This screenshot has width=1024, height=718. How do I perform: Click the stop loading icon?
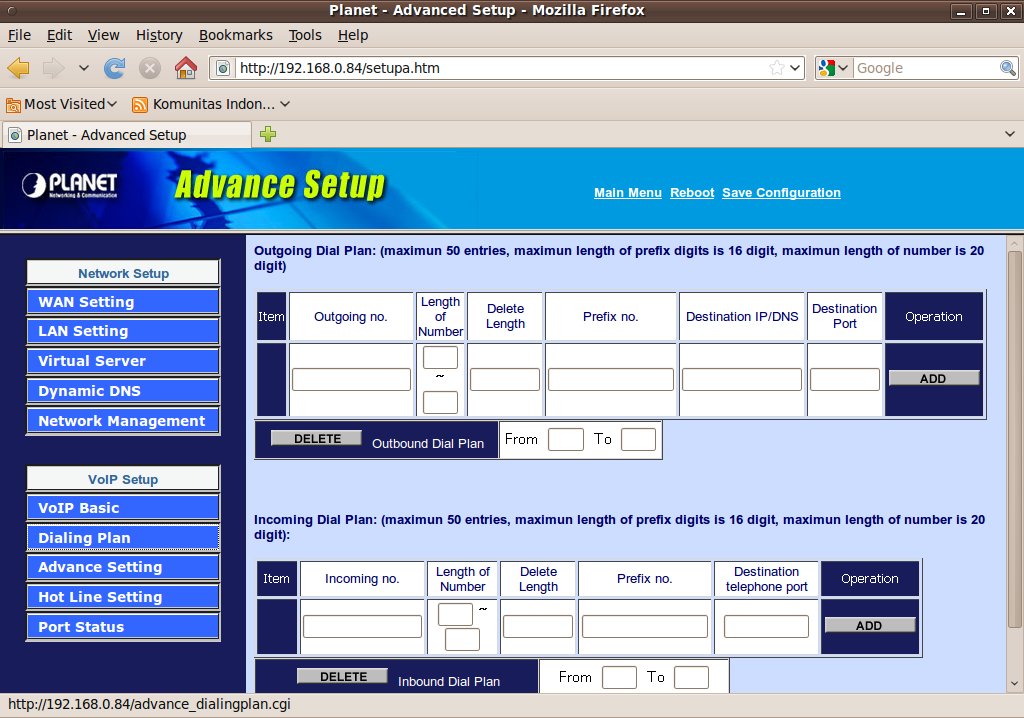point(150,68)
